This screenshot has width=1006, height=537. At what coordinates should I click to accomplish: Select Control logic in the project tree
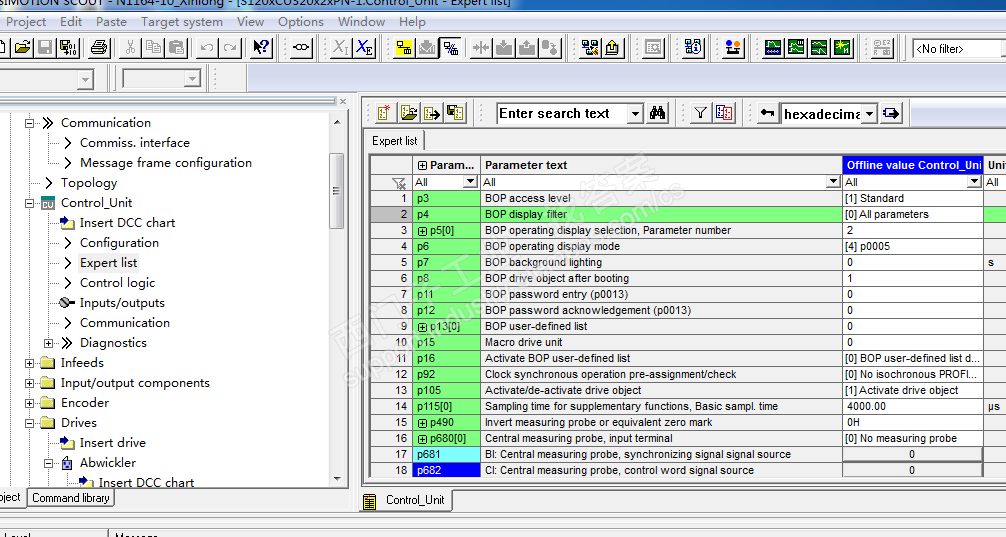pyautogui.click(x=117, y=283)
